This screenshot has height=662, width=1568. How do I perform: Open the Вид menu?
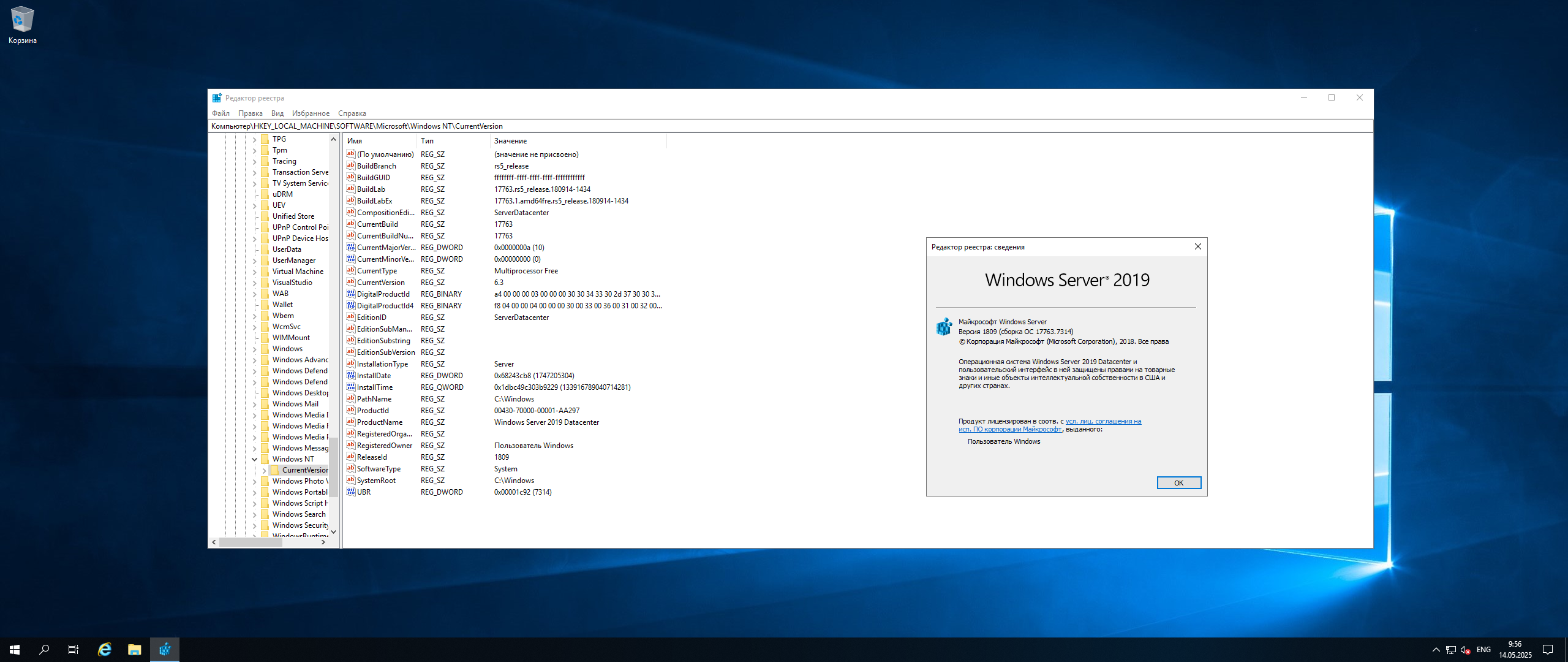click(277, 113)
